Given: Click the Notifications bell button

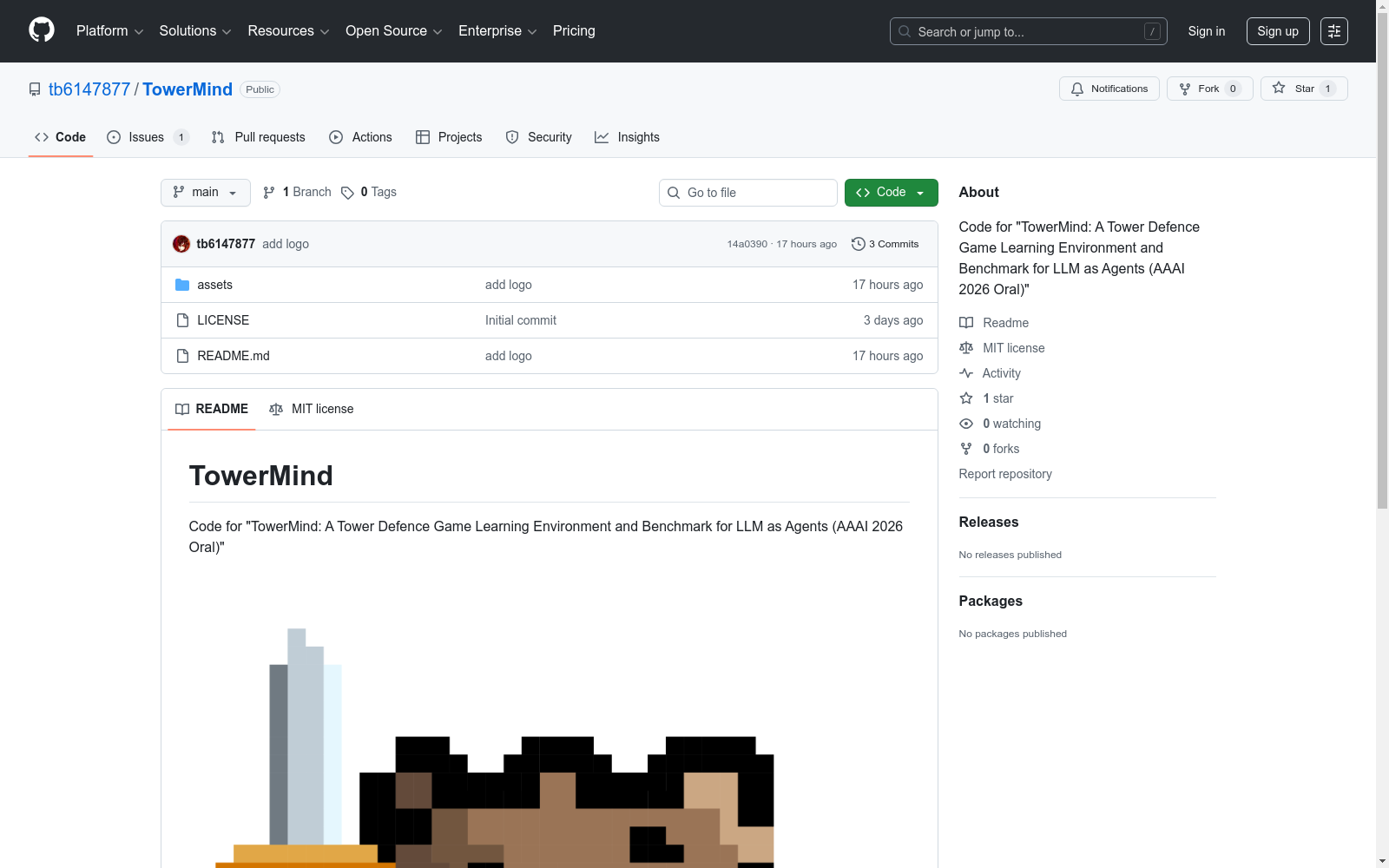Looking at the screenshot, I should coord(1109,89).
